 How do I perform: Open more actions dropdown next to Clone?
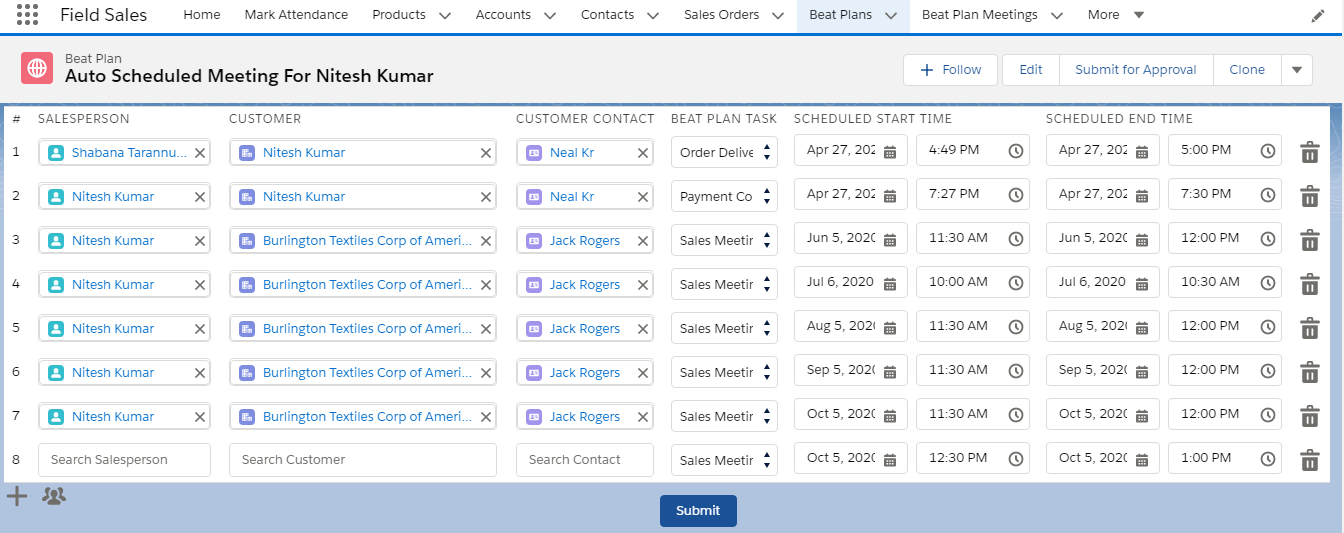1297,70
